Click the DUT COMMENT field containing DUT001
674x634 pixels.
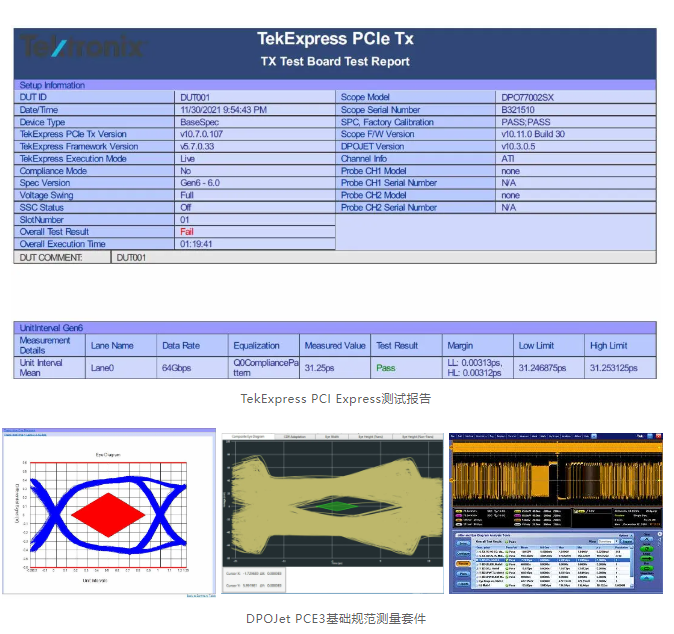click(x=133, y=257)
